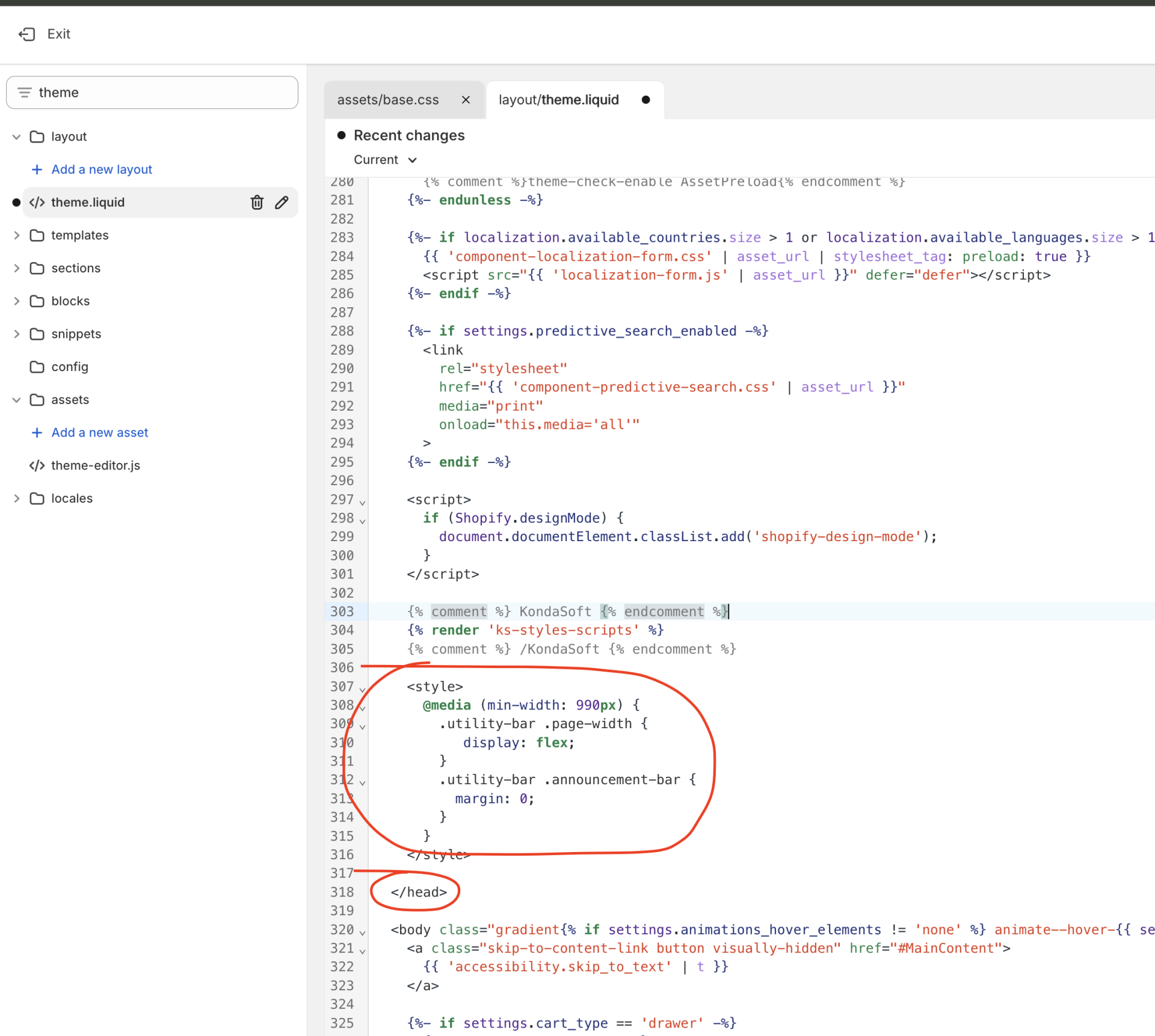The height and width of the screenshot is (1036, 1155).
Task: Click the unsaved-changes dot on the theme.liquid tab
Action: (645, 100)
